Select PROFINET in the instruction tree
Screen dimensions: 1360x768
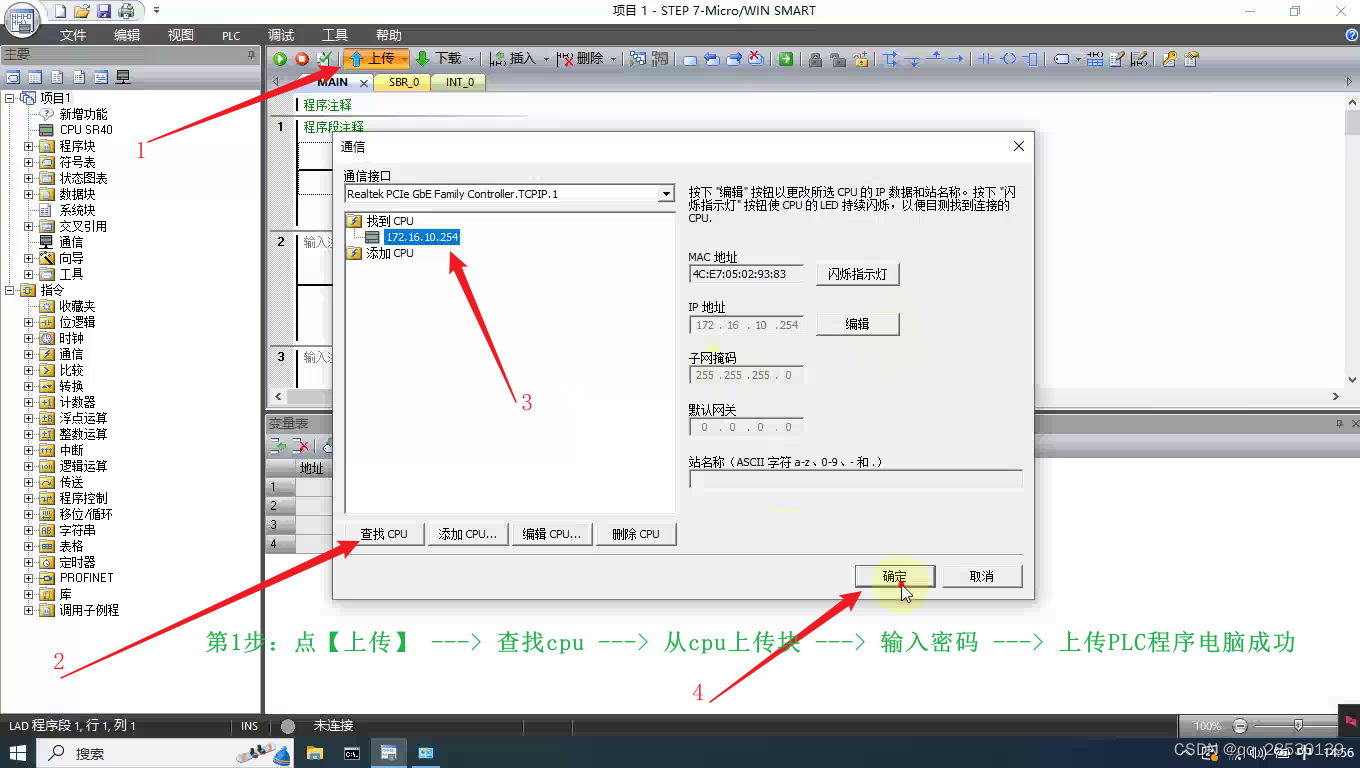pos(87,578)
